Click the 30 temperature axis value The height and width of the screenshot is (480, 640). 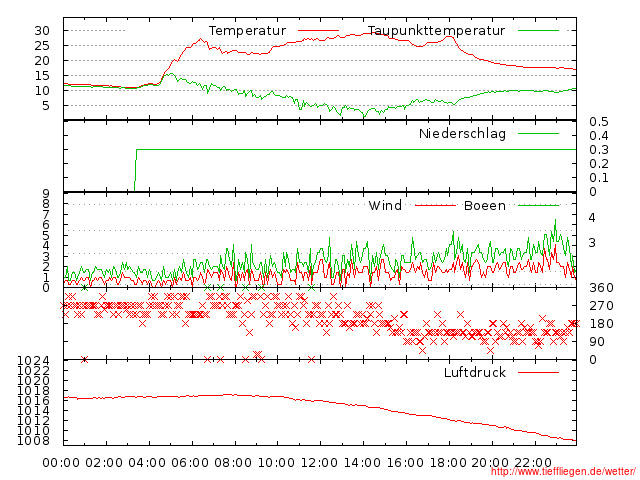click(42, 31)
